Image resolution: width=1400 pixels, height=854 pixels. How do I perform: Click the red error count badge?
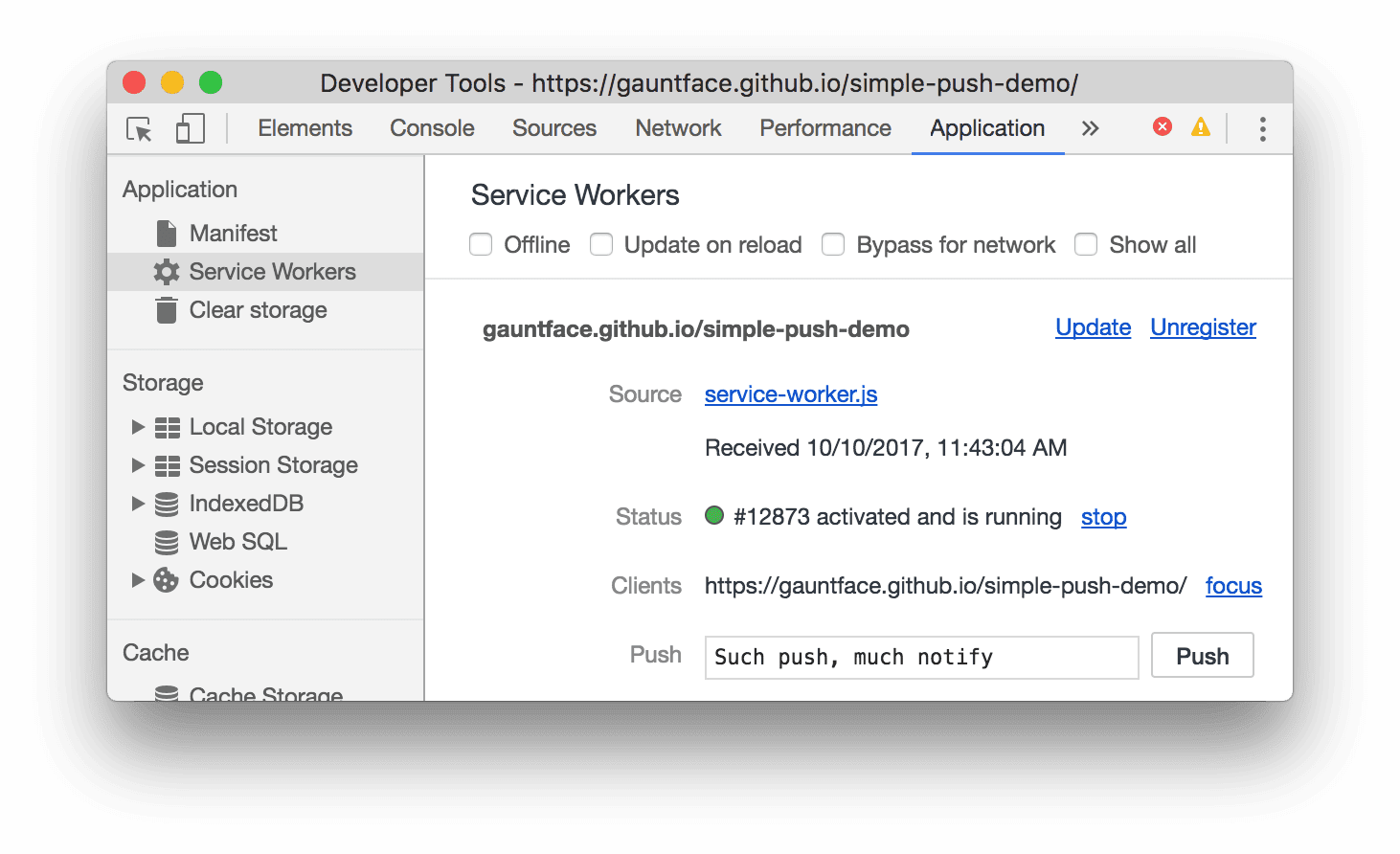[1161, 125]
